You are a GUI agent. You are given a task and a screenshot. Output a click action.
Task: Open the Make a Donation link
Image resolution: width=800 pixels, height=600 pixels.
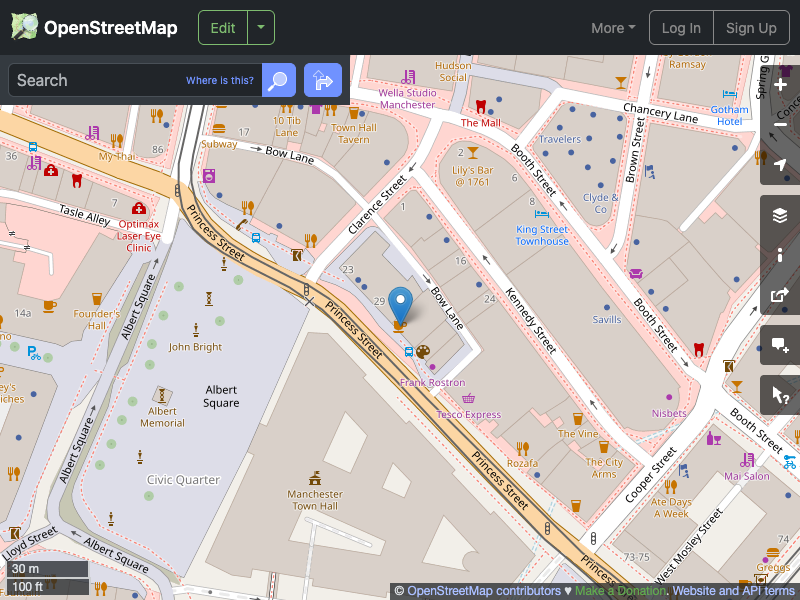point(620,591)
